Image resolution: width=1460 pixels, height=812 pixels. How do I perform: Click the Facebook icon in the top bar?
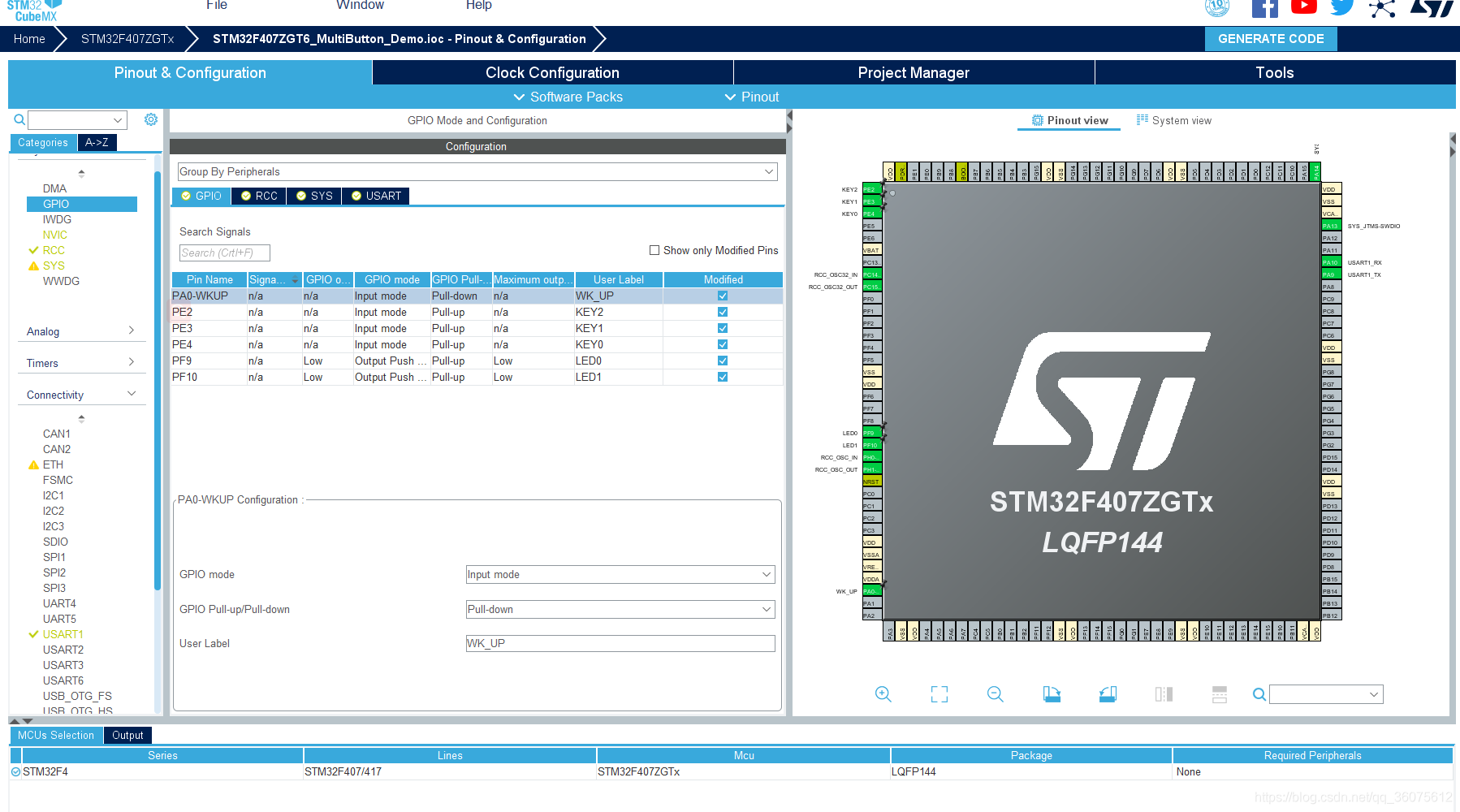point(1264,8)
